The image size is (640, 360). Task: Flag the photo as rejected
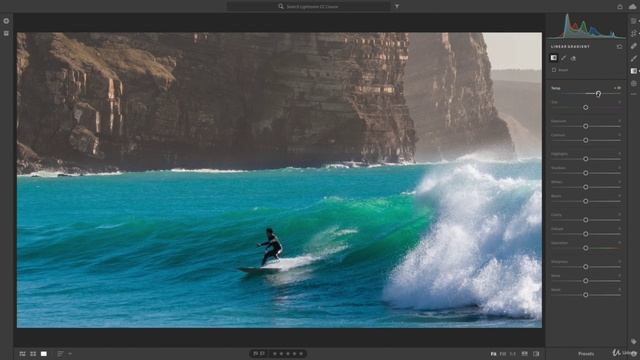coord(262,353)
